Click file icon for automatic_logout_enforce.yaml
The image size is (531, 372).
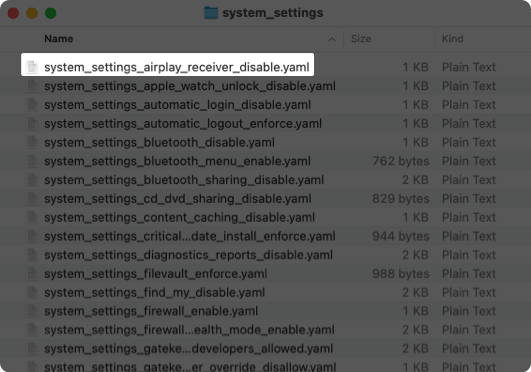click(x=32, y=123)
